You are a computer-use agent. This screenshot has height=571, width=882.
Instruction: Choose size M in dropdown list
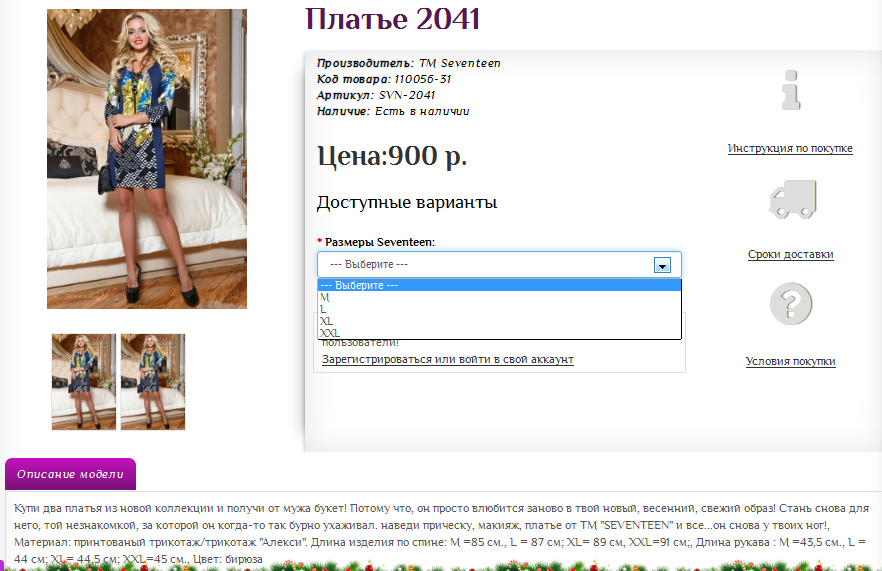pyautogui.click(x=499, y=297)
